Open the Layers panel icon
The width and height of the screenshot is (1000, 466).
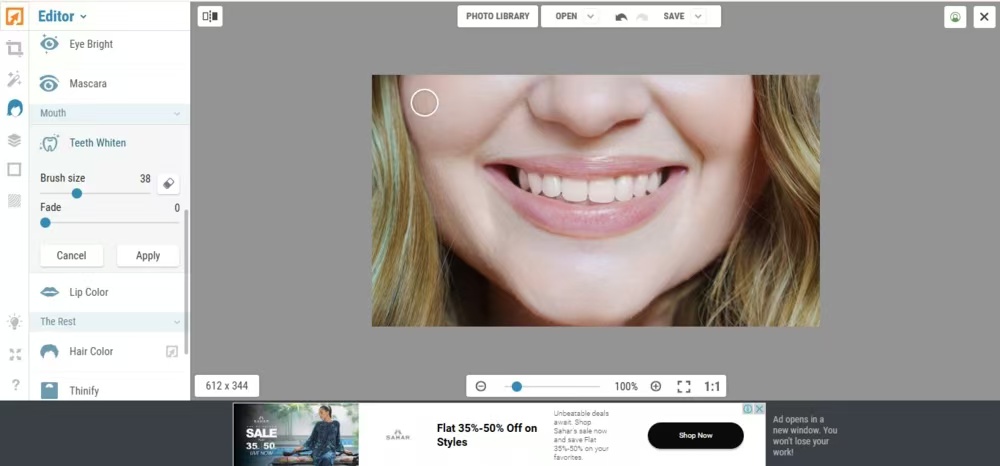tap(14, 140)
